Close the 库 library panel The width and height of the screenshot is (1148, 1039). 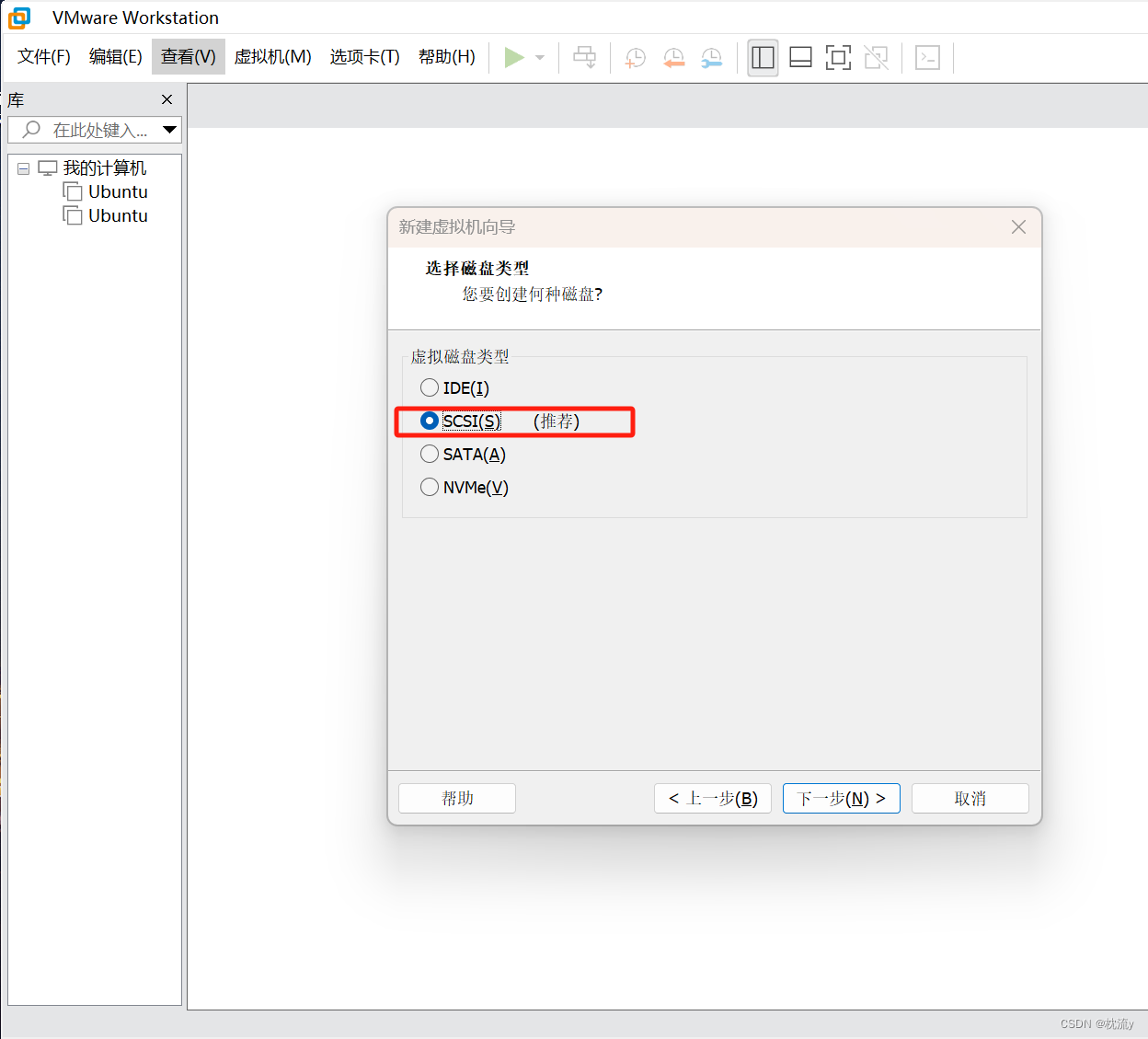166,99
